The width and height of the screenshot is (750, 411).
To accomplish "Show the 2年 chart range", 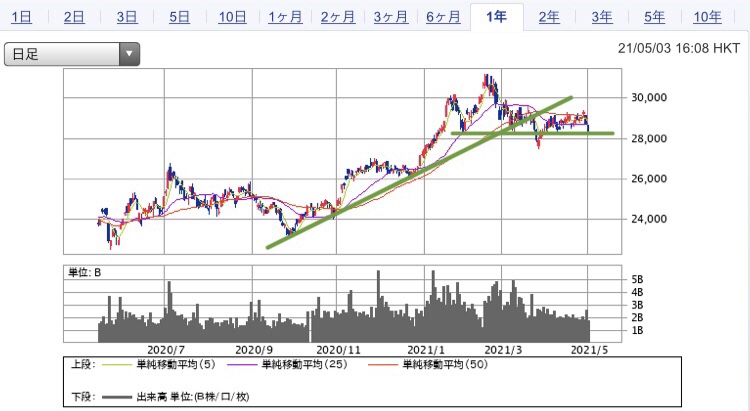I will tap(549, 17).
